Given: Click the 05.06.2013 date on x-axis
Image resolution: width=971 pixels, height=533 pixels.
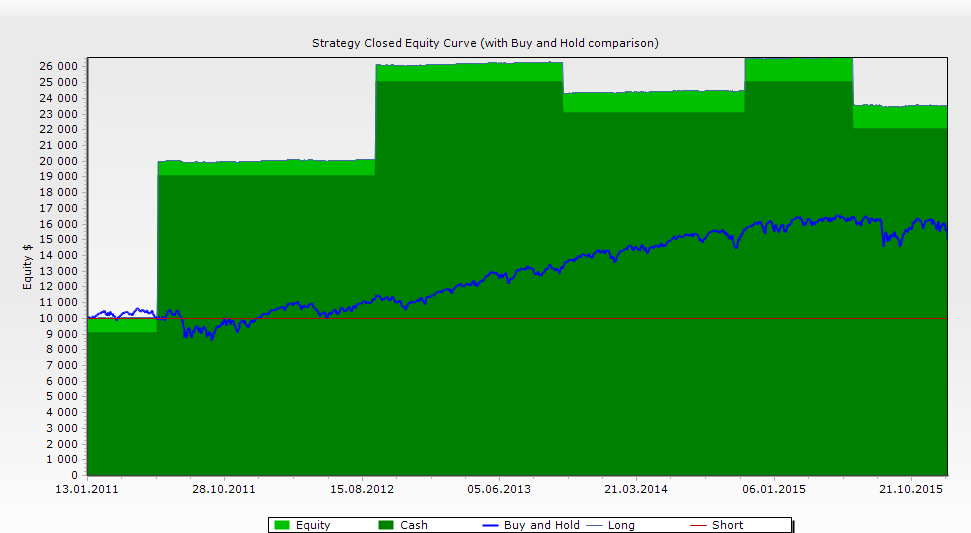Looking at the screenshot, I should point(498,490).
